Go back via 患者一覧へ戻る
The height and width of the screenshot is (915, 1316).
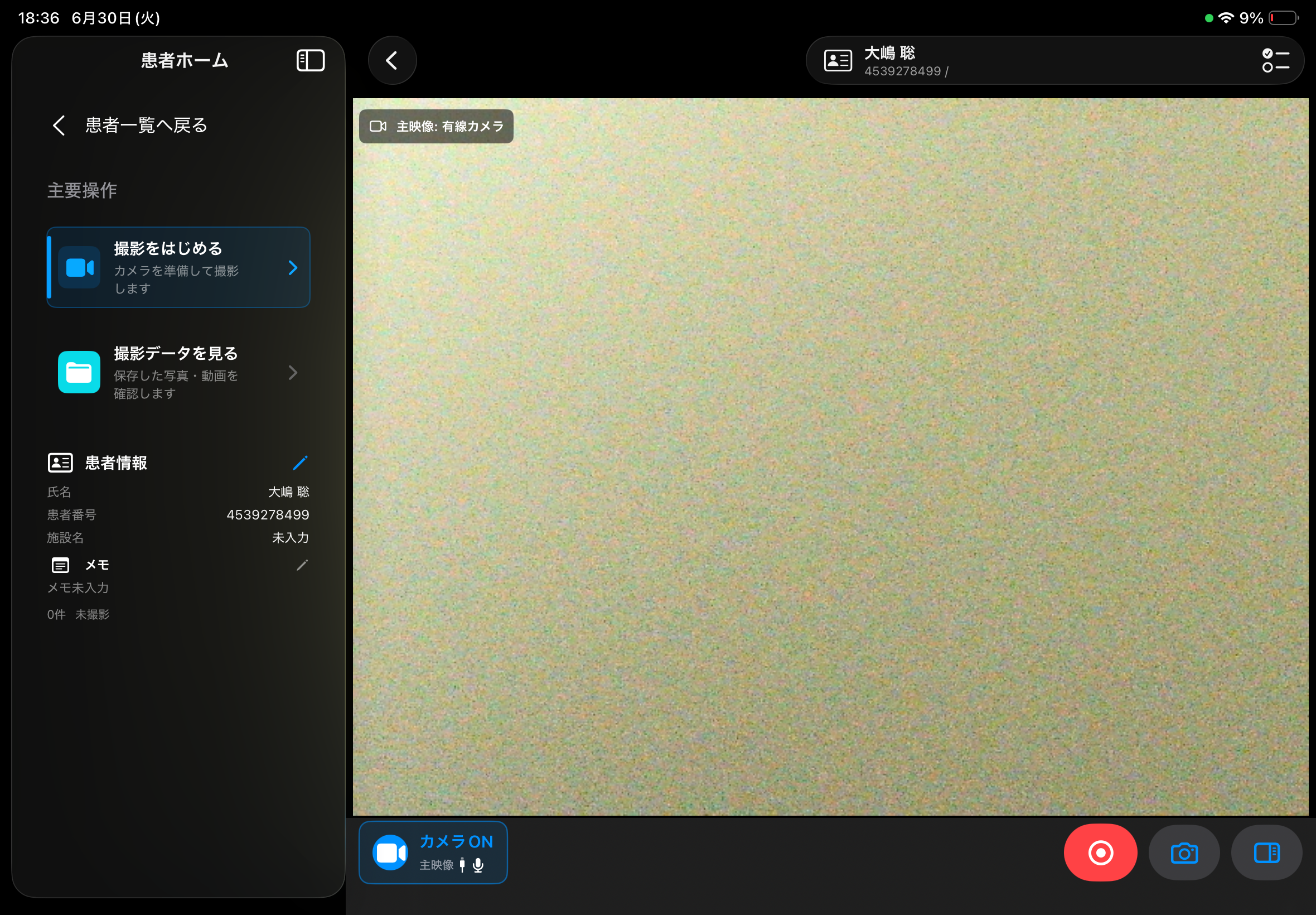pos(130,125)
